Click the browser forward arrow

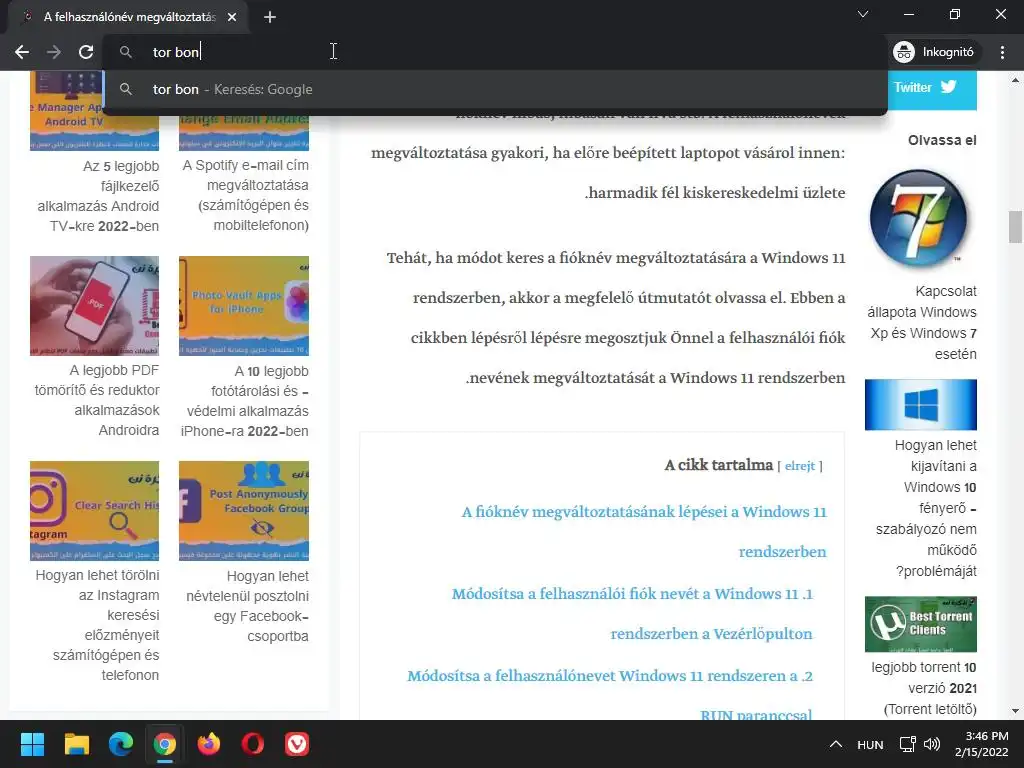54,52
